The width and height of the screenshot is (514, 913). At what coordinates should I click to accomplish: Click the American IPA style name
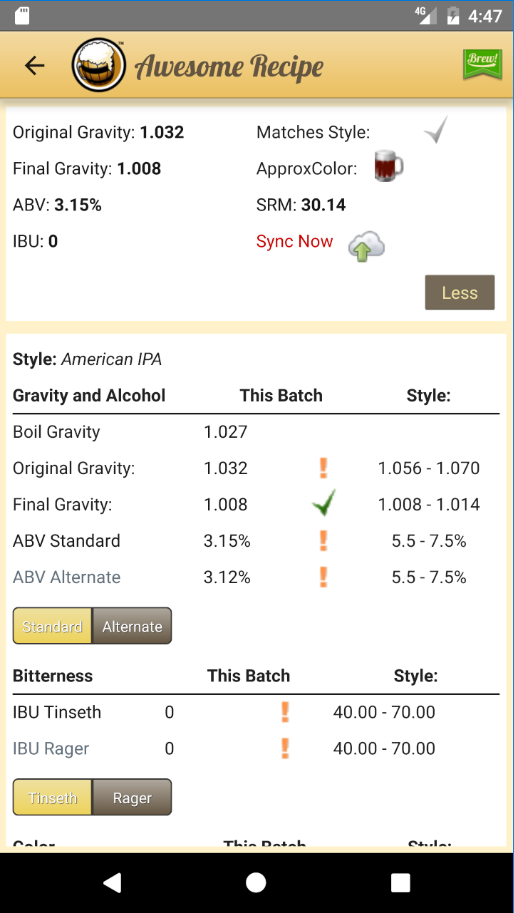[112, 360]
